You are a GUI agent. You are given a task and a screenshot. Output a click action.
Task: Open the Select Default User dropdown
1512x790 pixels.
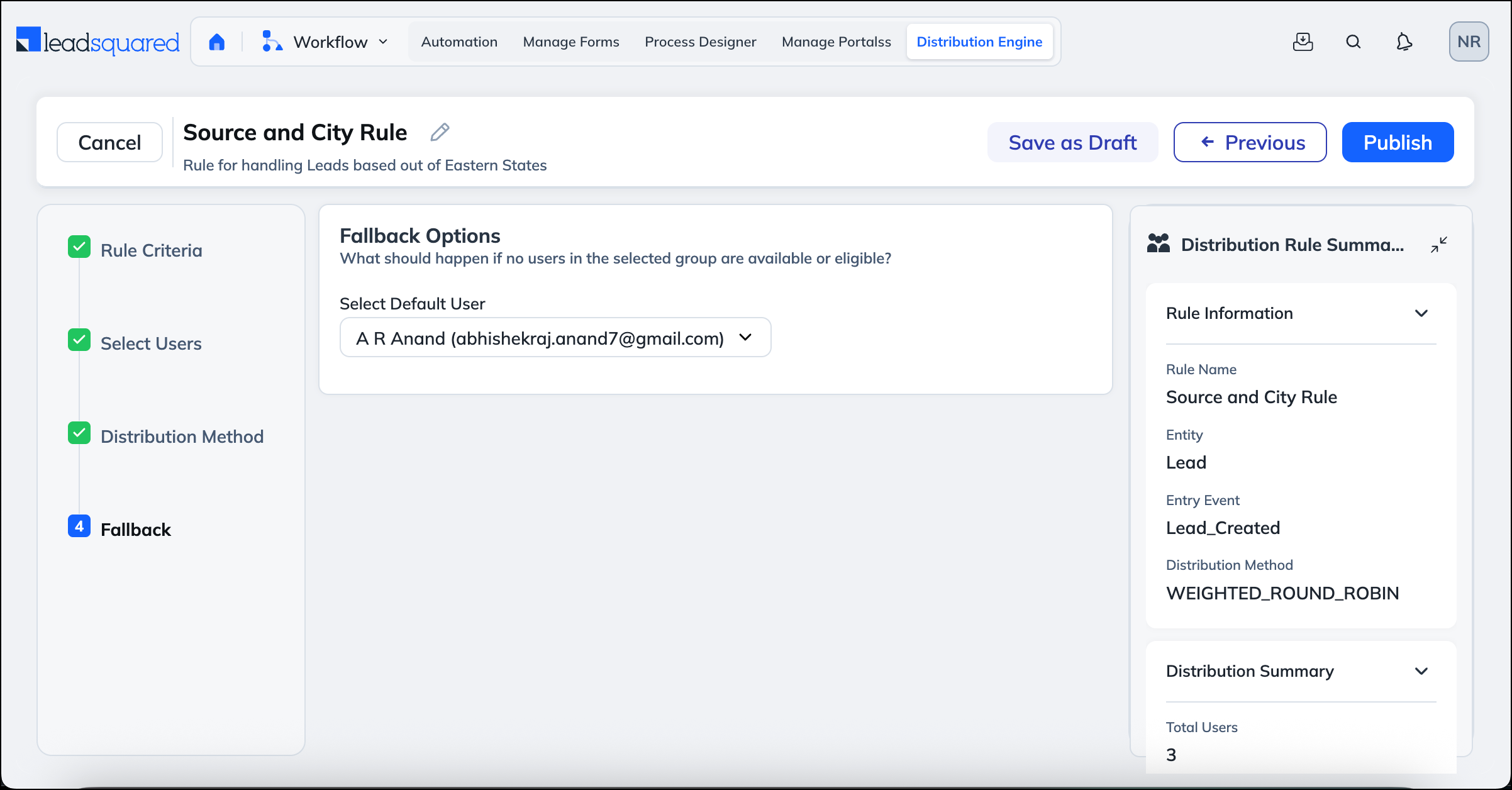[555, 338]
